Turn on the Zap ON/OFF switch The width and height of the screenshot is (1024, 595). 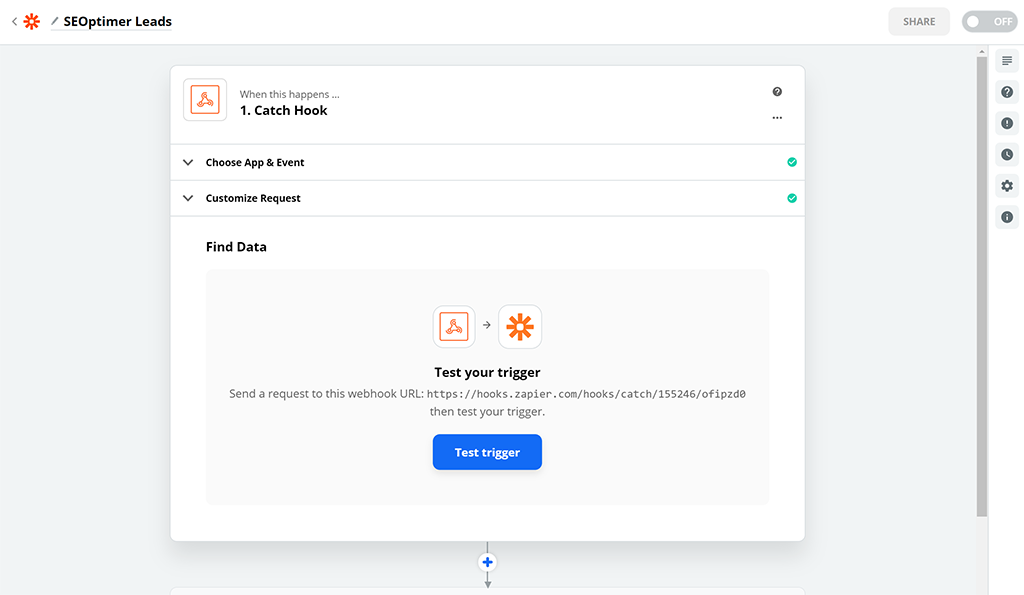click(x=989, y=21)
